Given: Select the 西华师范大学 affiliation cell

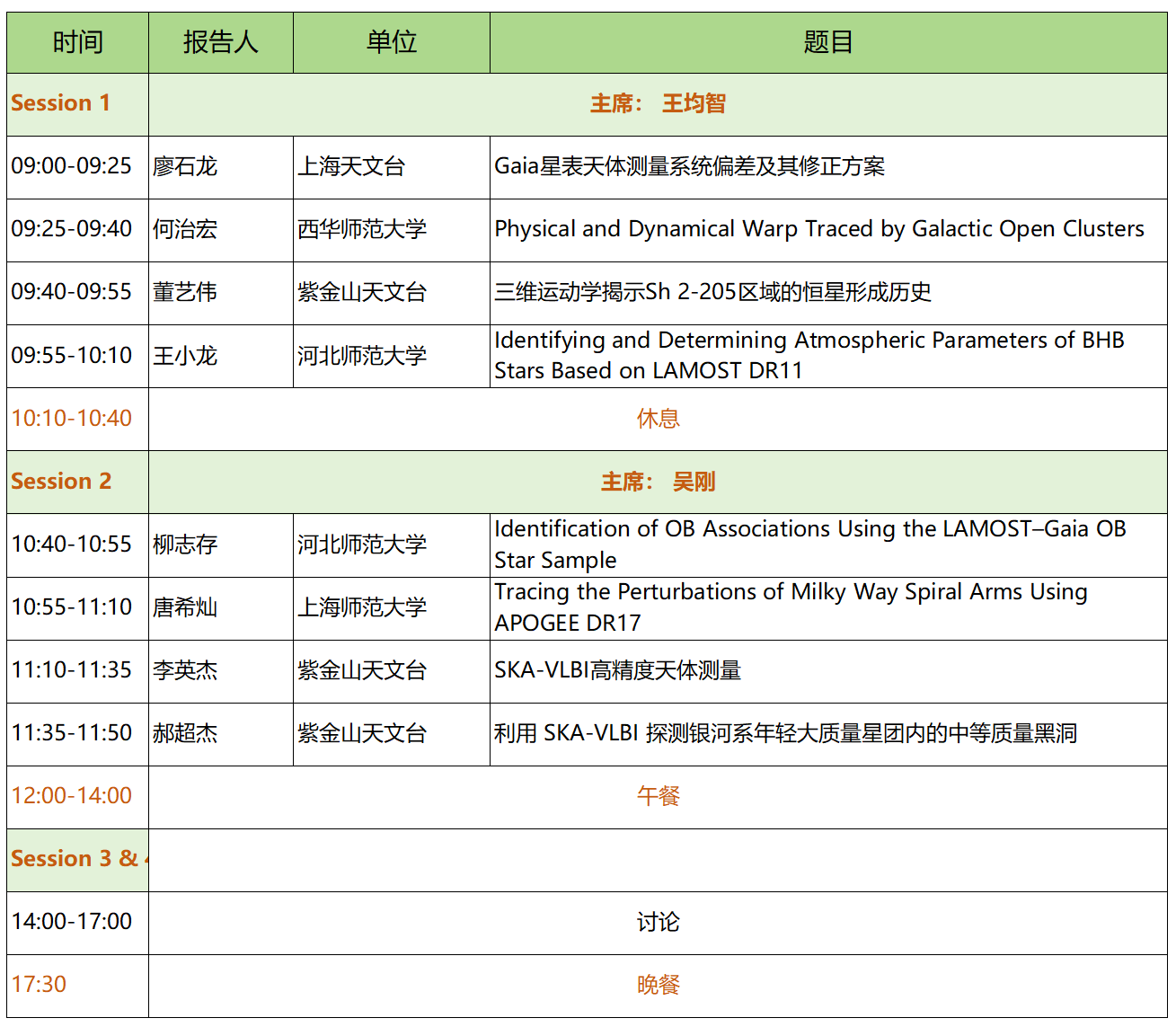Looking at the screenshot, I should point(362,229).
